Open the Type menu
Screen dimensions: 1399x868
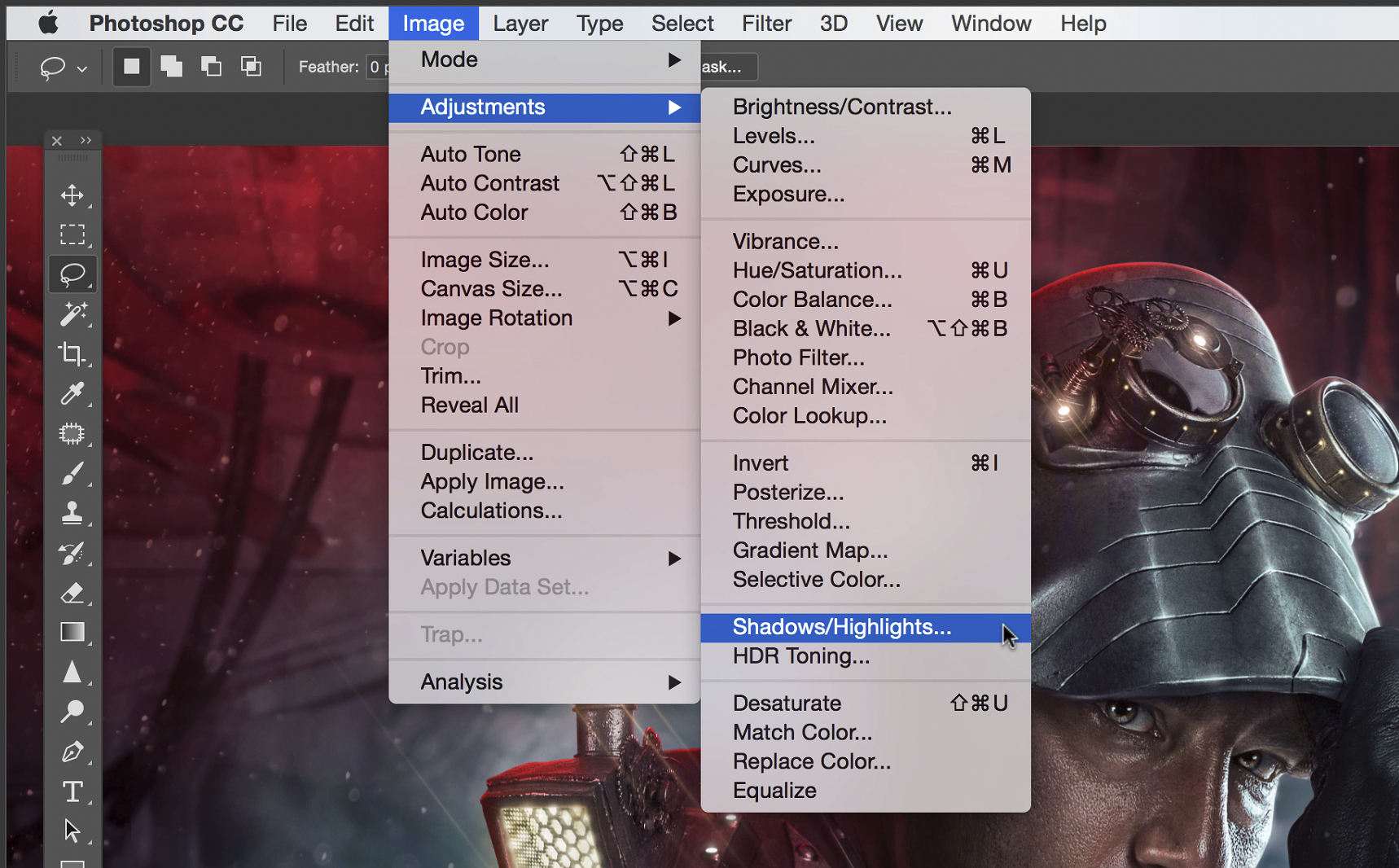(600, 24)
